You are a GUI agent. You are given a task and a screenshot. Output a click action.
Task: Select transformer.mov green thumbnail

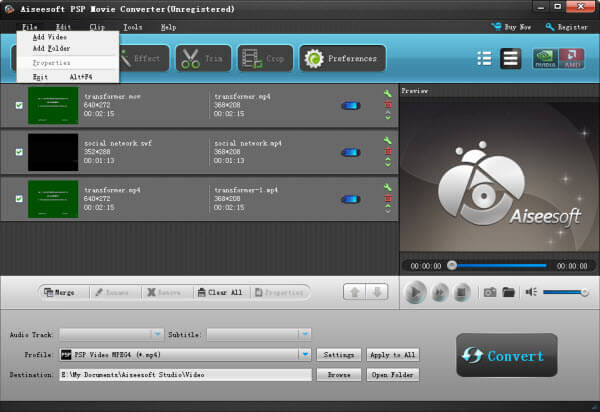pyautogui.click(x=53, y=106)
